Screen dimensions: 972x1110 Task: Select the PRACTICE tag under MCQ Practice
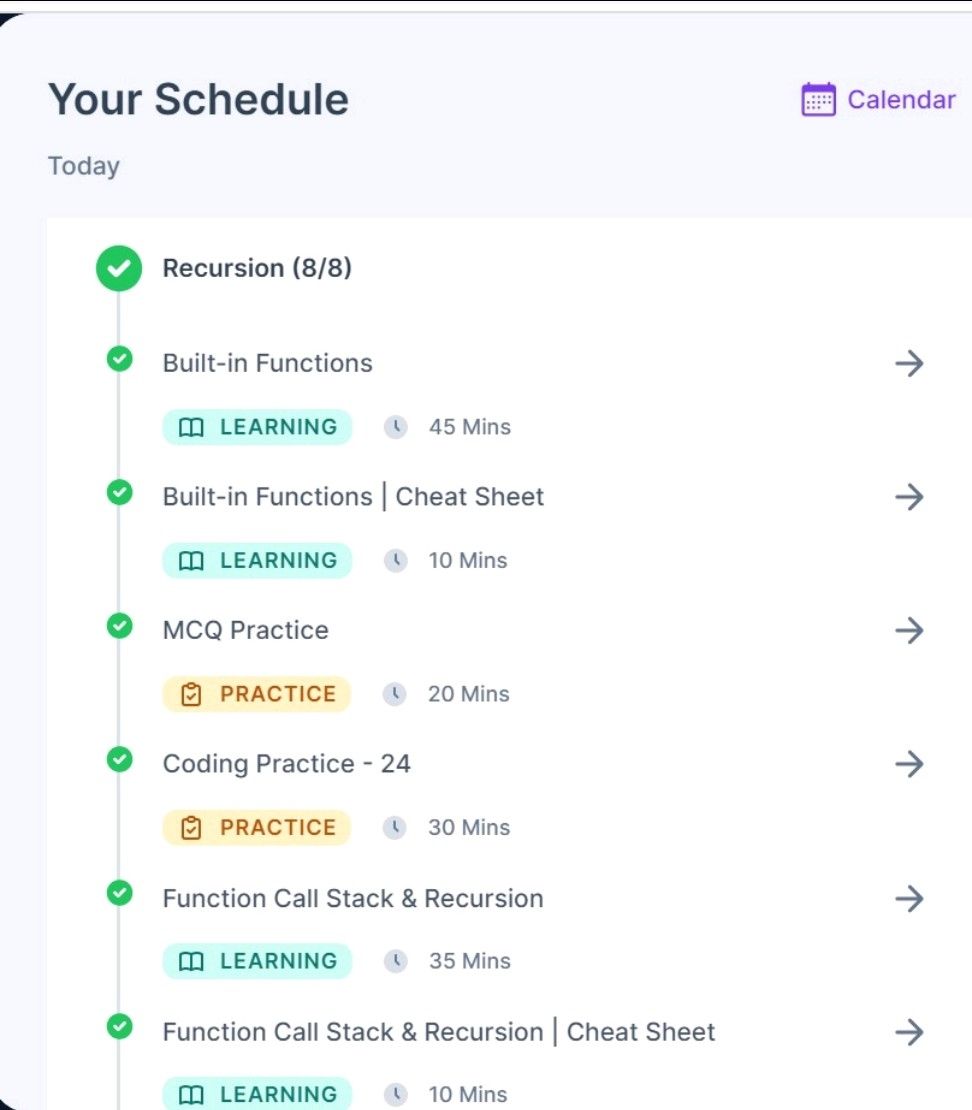257,694
